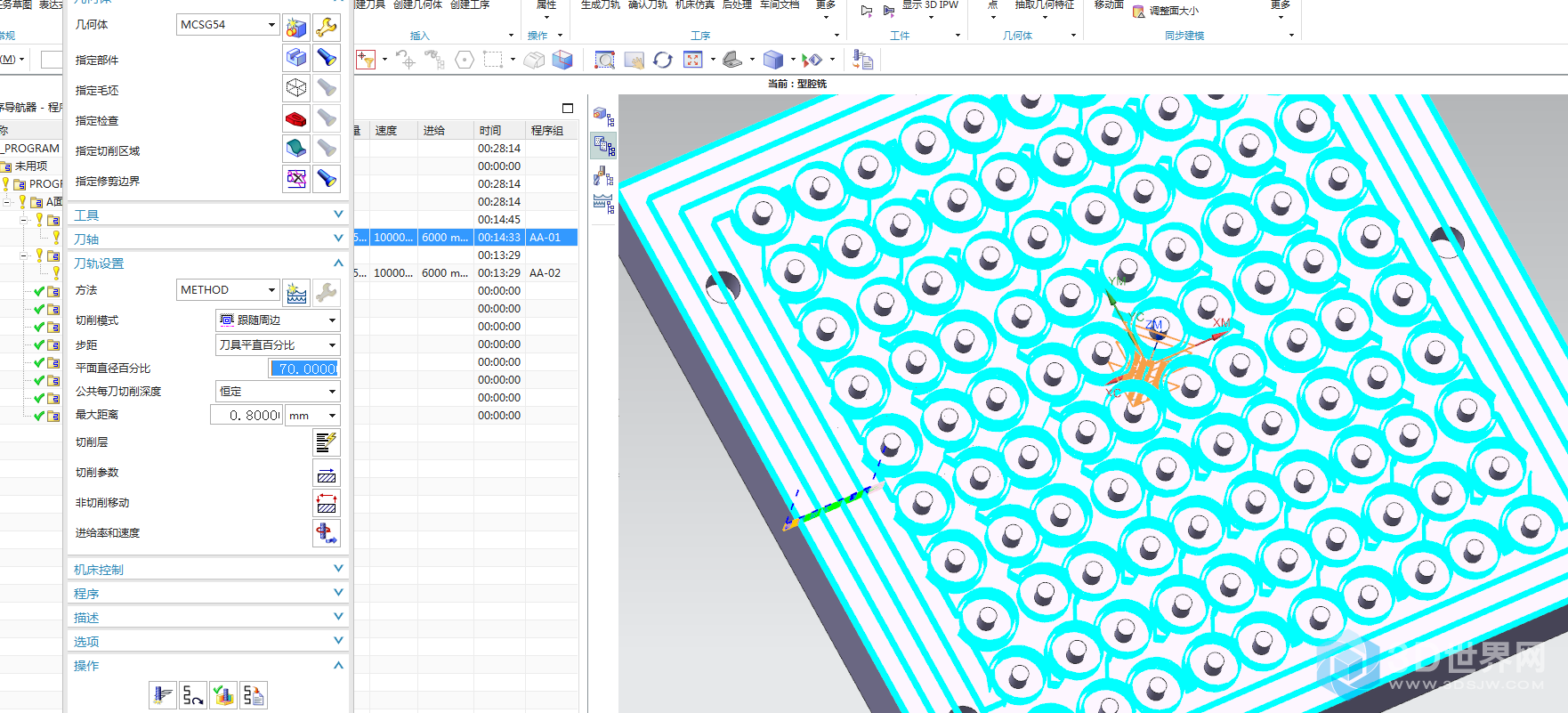Click the 平面直径百分比 field showing 70.0000
The image size is (1568, 713).
pyautogui.click(x=304, y=369)
